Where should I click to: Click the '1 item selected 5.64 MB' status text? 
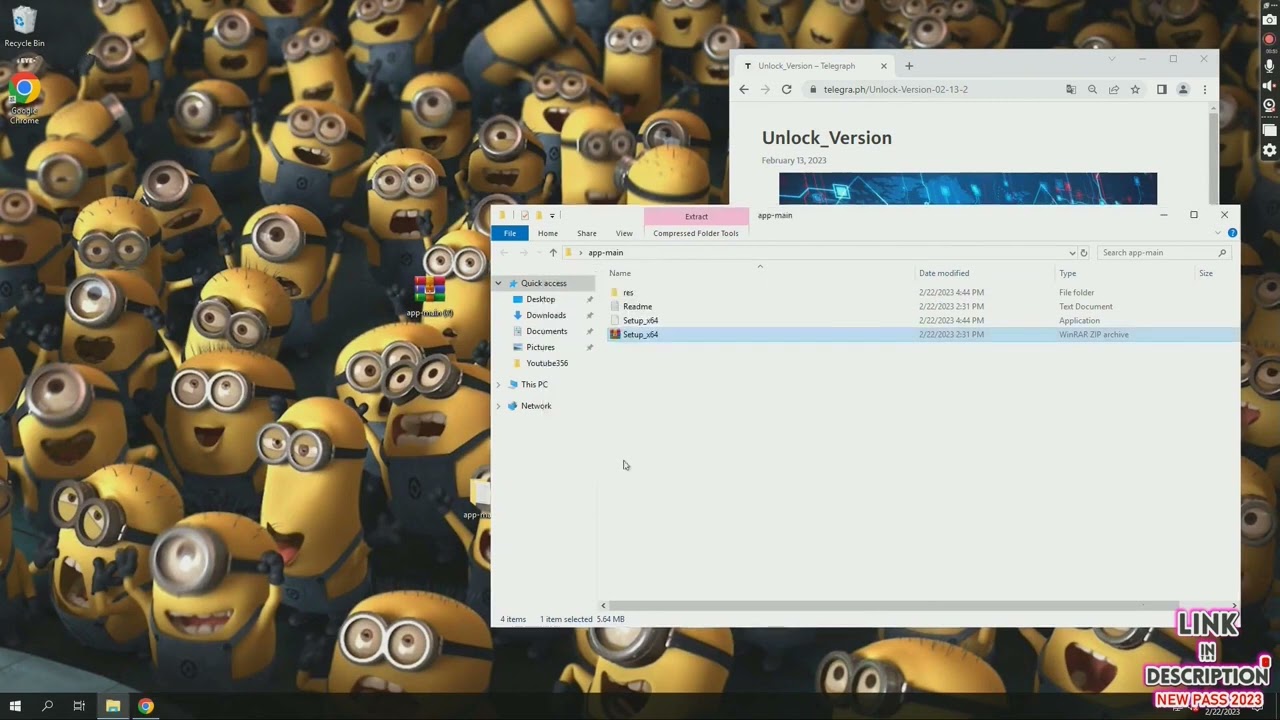tap(582, 619)
